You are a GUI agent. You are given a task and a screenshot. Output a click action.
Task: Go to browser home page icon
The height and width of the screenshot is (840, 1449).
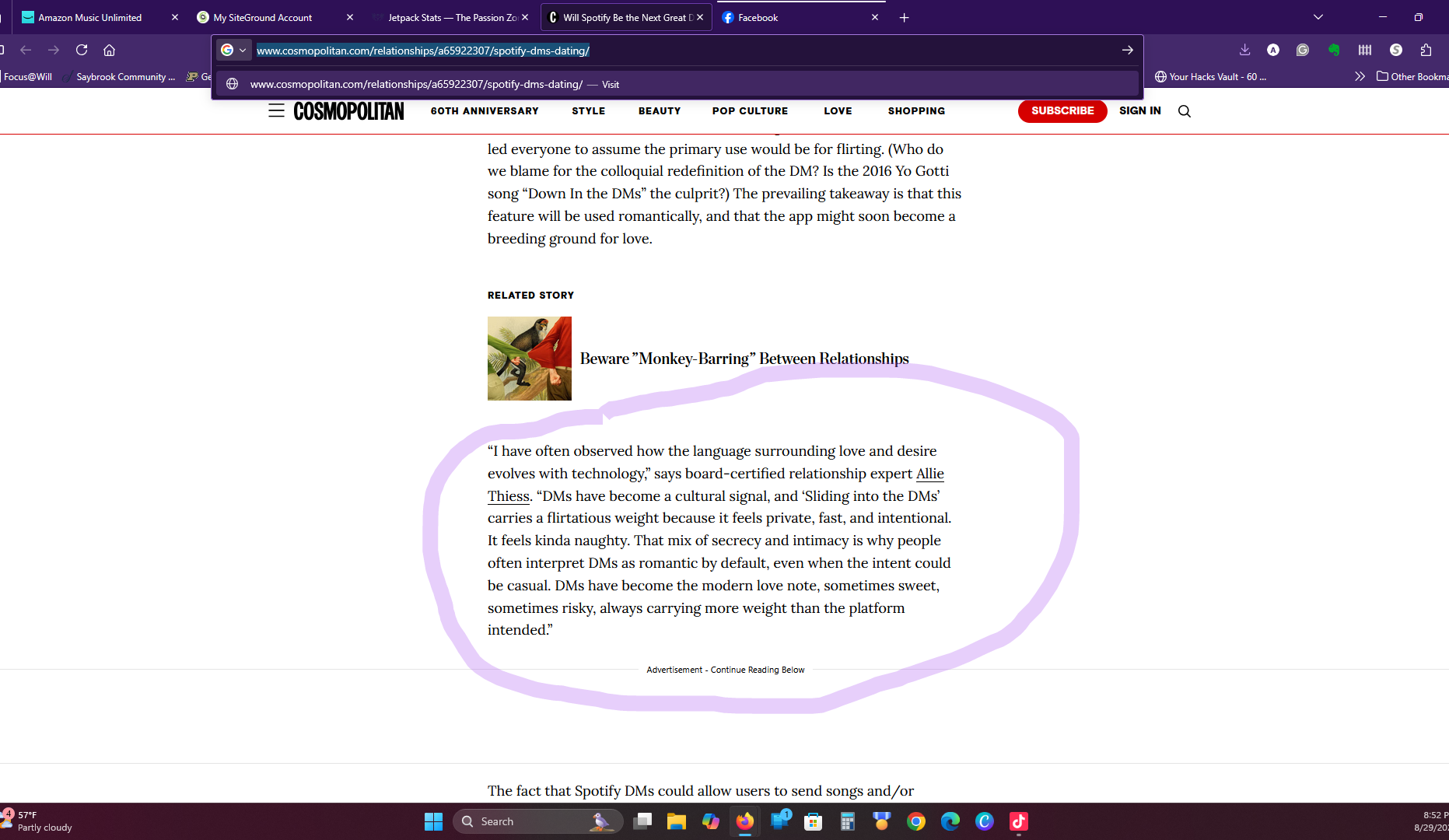(110, 50)
